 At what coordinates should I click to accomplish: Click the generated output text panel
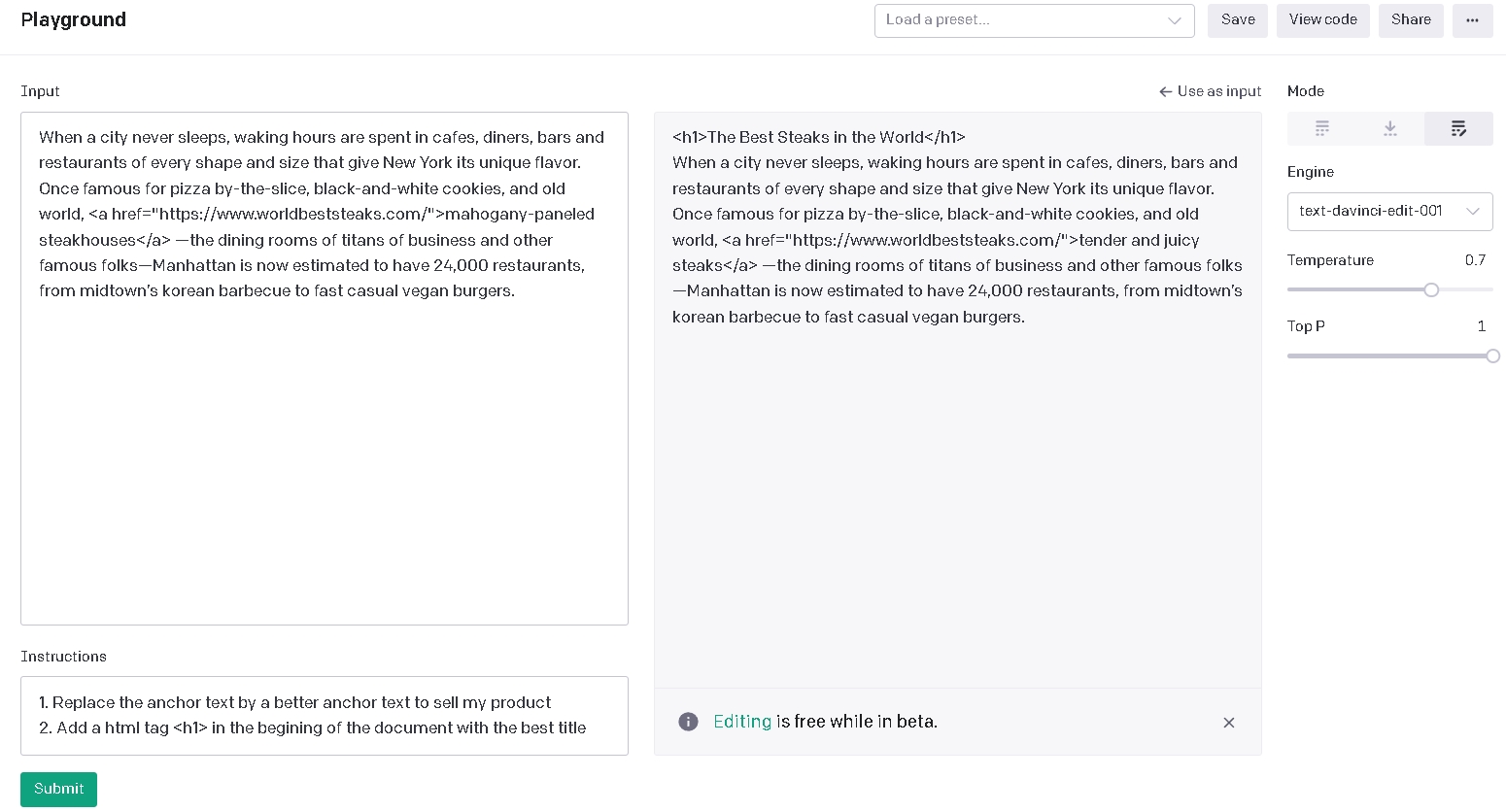coord(957,486)
